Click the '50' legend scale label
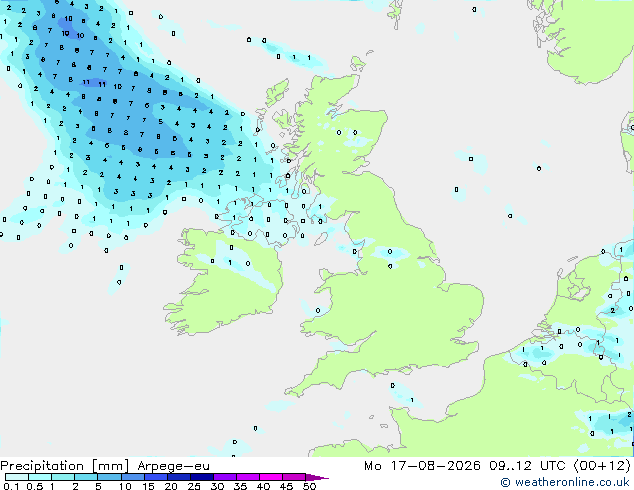 pos(309,486)
